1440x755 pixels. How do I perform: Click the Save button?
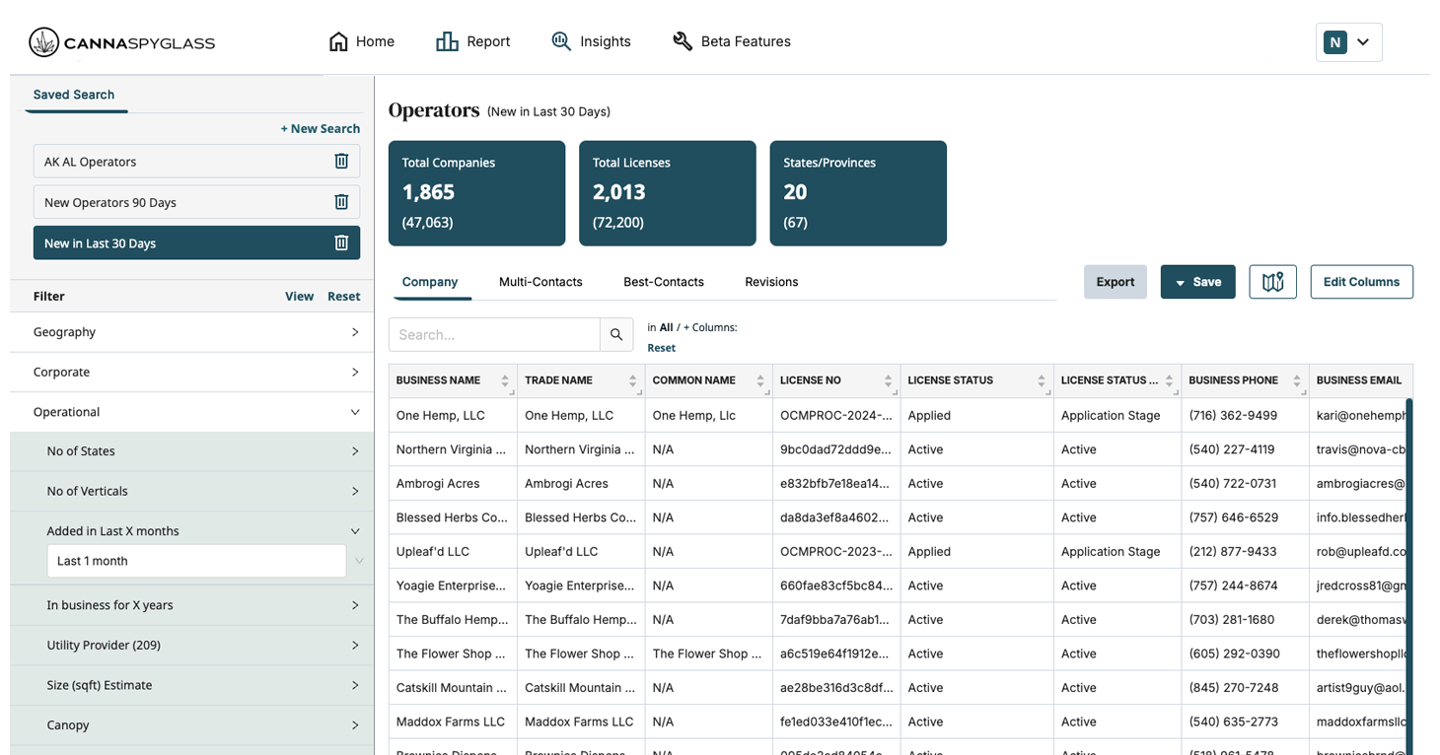1198,282
